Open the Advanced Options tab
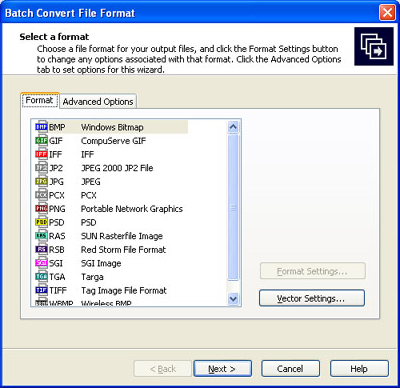This screenshot has height=388, width=400. click(98, 101)
